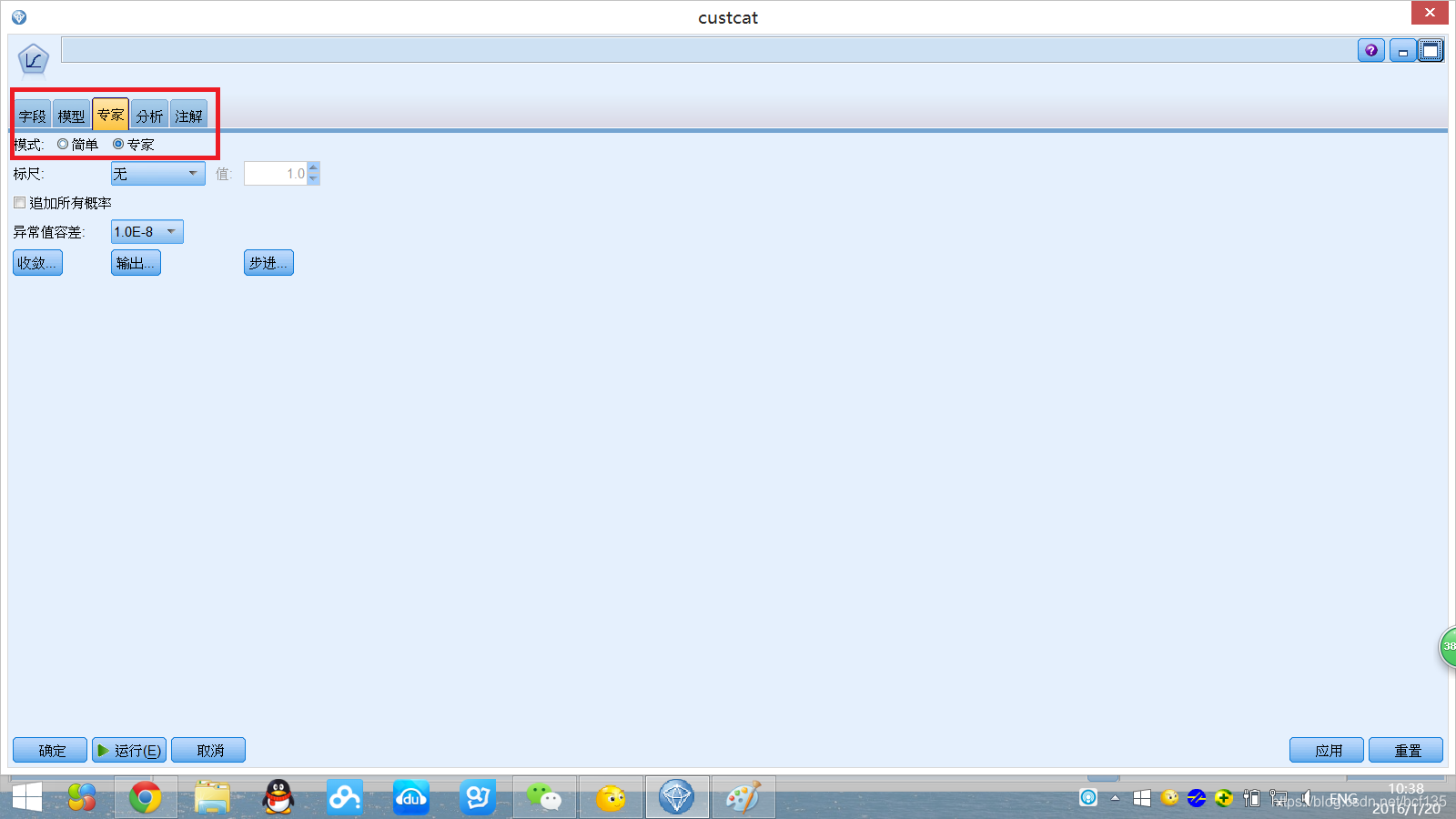Viewport: 1456px width, 819px height.
Task: Click the SPSS Modeler window title icon
Action: click(x=19, y=17)
